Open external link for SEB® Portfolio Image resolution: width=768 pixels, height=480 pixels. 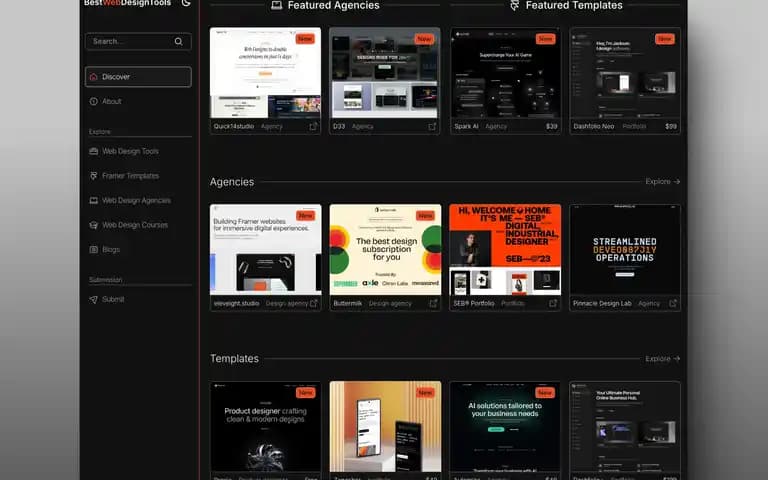pos(553,304)
